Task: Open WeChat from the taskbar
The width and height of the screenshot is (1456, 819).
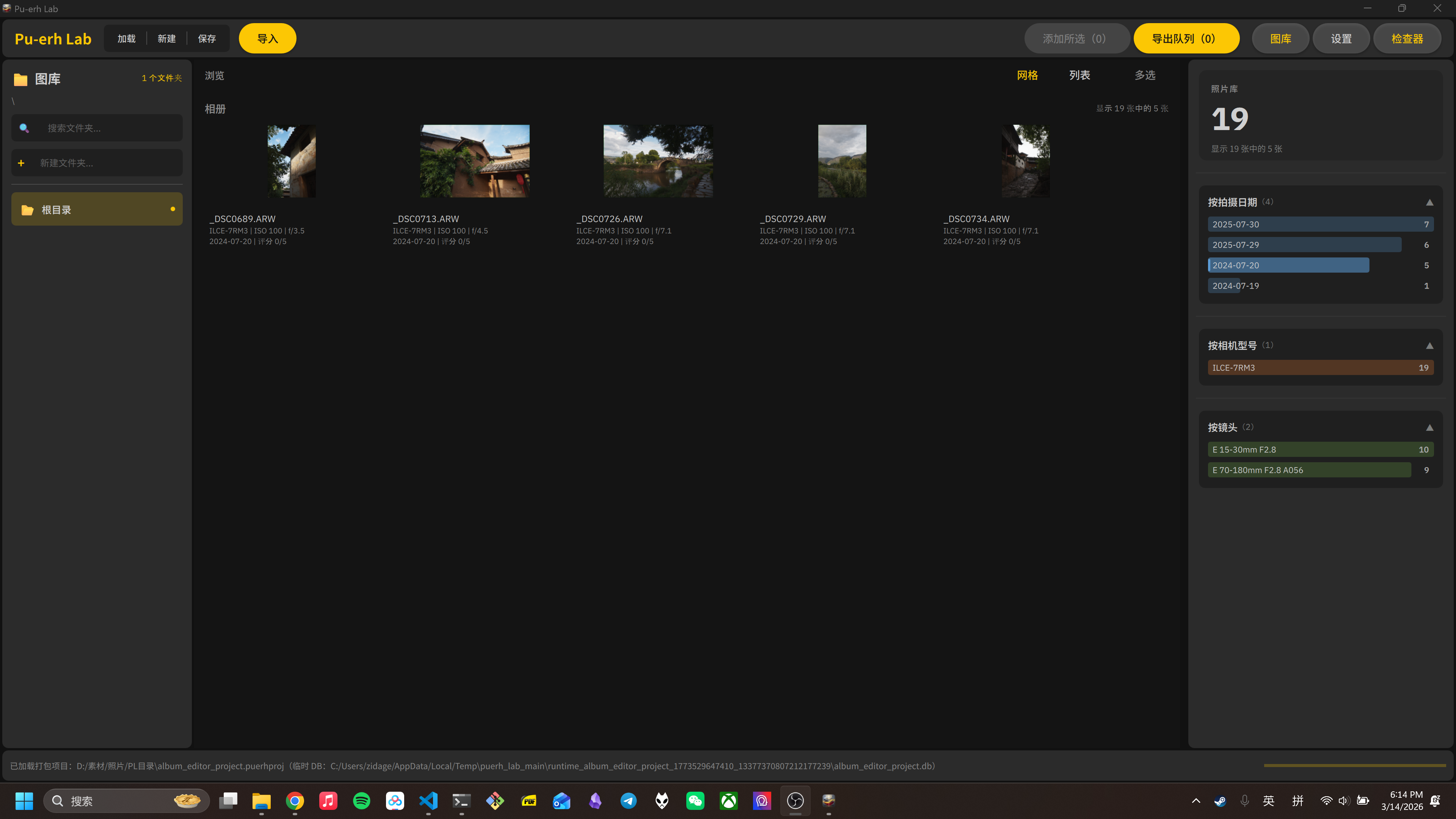Action: (695, 800)
